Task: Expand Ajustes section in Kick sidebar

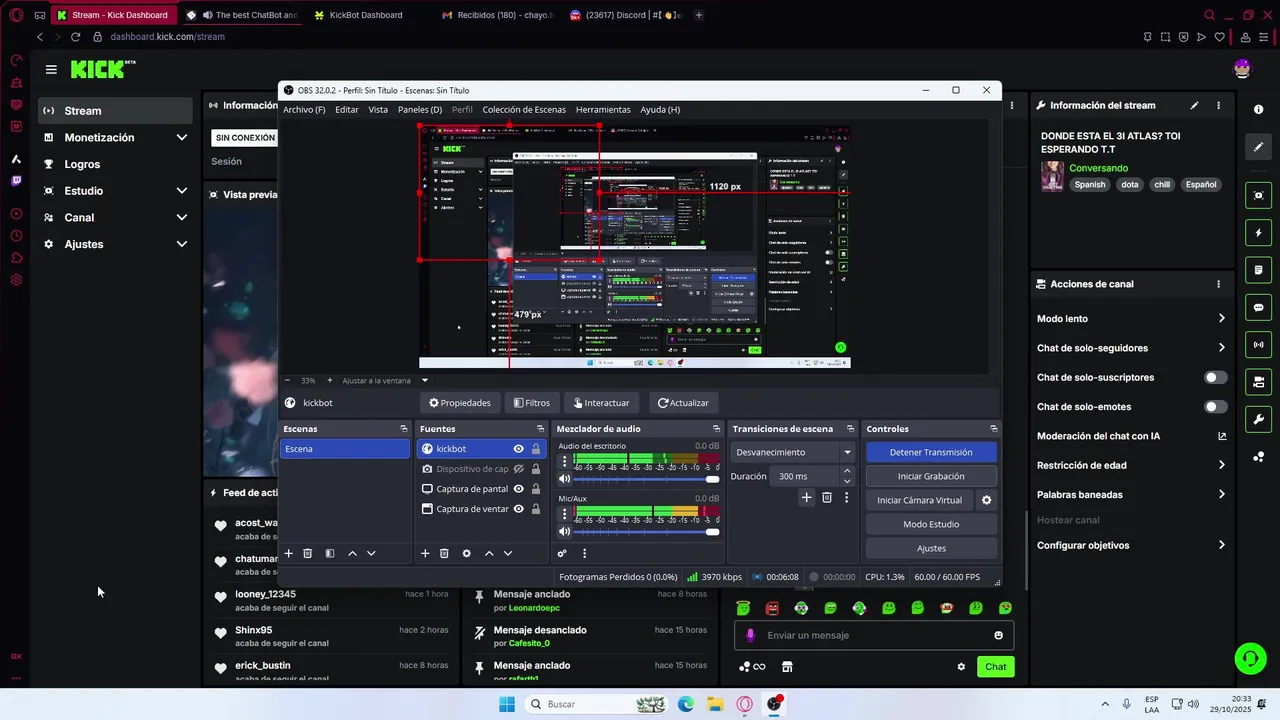Action: [181, 244]
